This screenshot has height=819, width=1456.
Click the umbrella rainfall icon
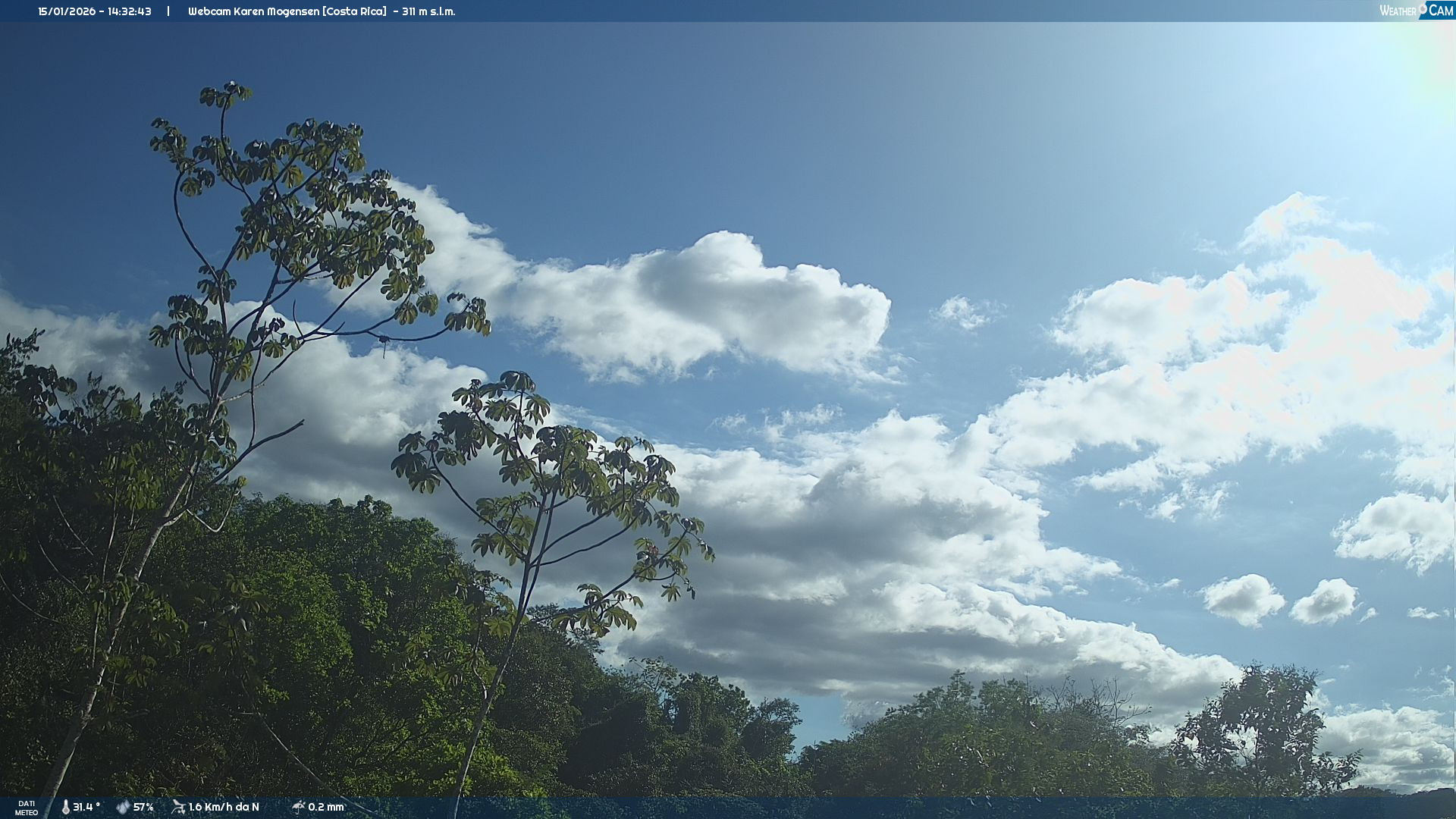[x=298, y=807]
